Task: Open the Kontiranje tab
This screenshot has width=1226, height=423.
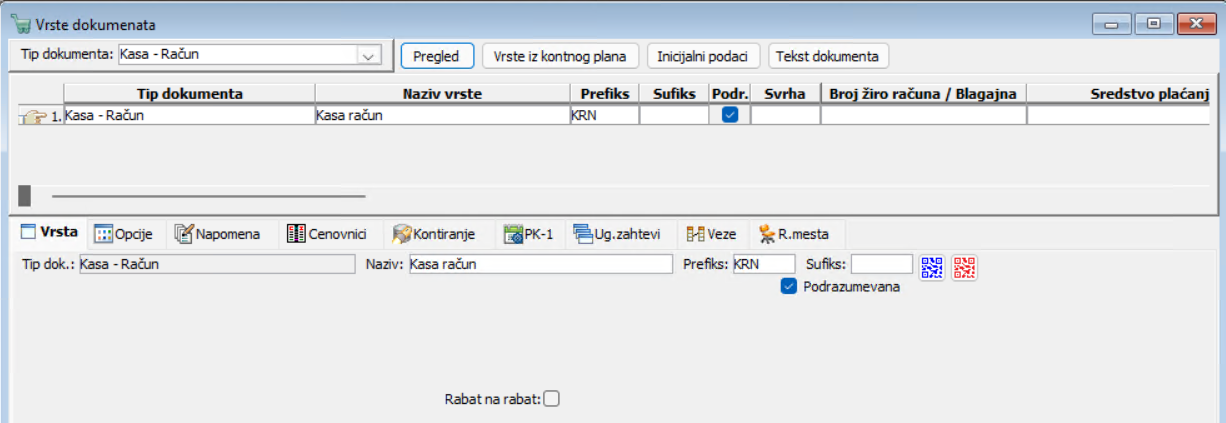Action: click(433, 234)
